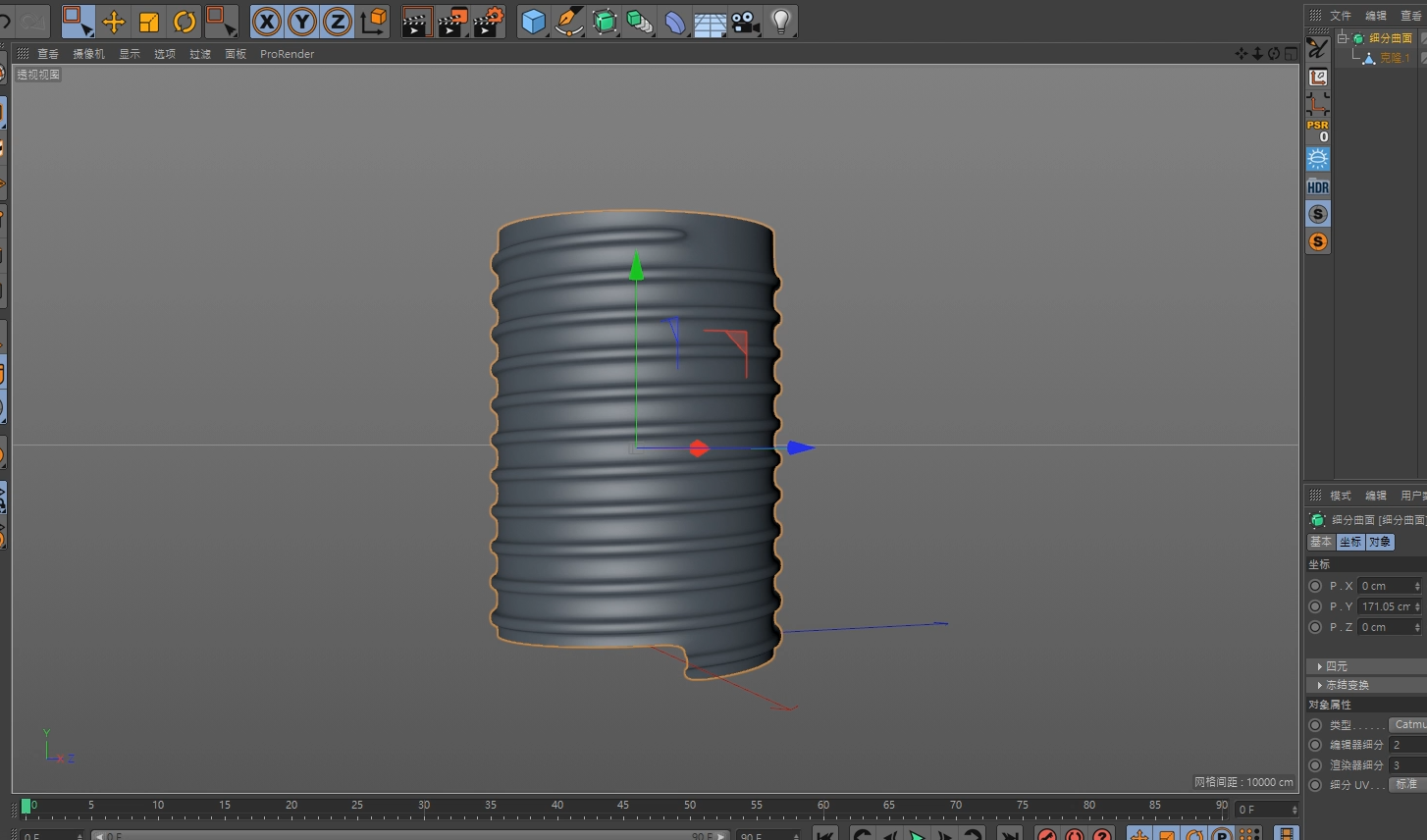The height and width of the screenshot is (840, 1427).
Task: Open the viewport 摄像机 menu
Action: [x=88, y=54]
